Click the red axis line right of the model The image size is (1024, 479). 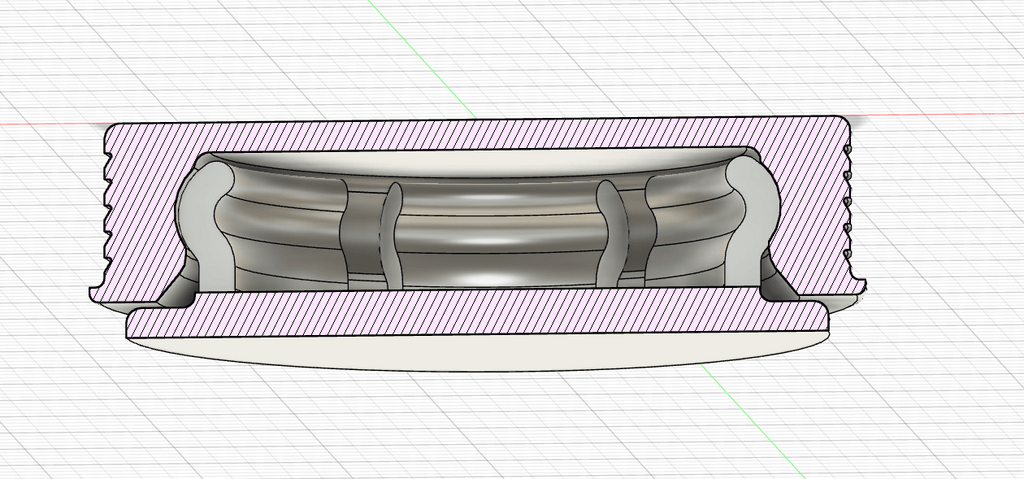coord(940,114)
